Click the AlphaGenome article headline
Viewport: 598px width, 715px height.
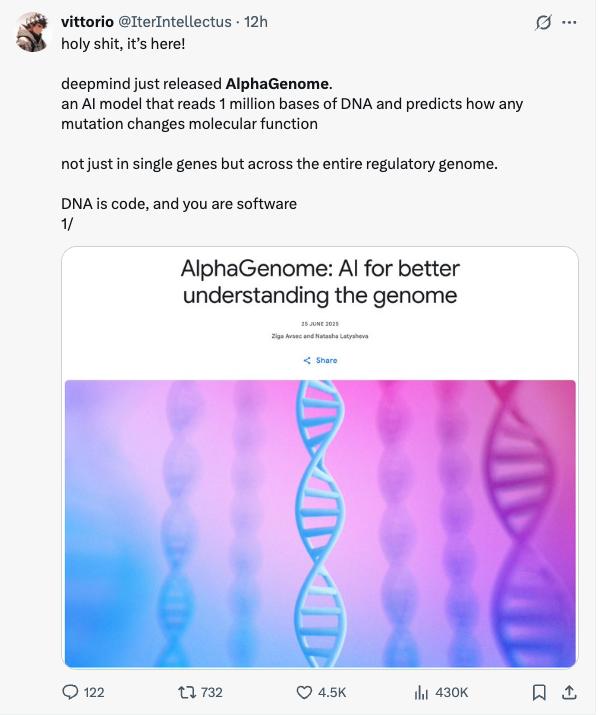pos(320,282)
